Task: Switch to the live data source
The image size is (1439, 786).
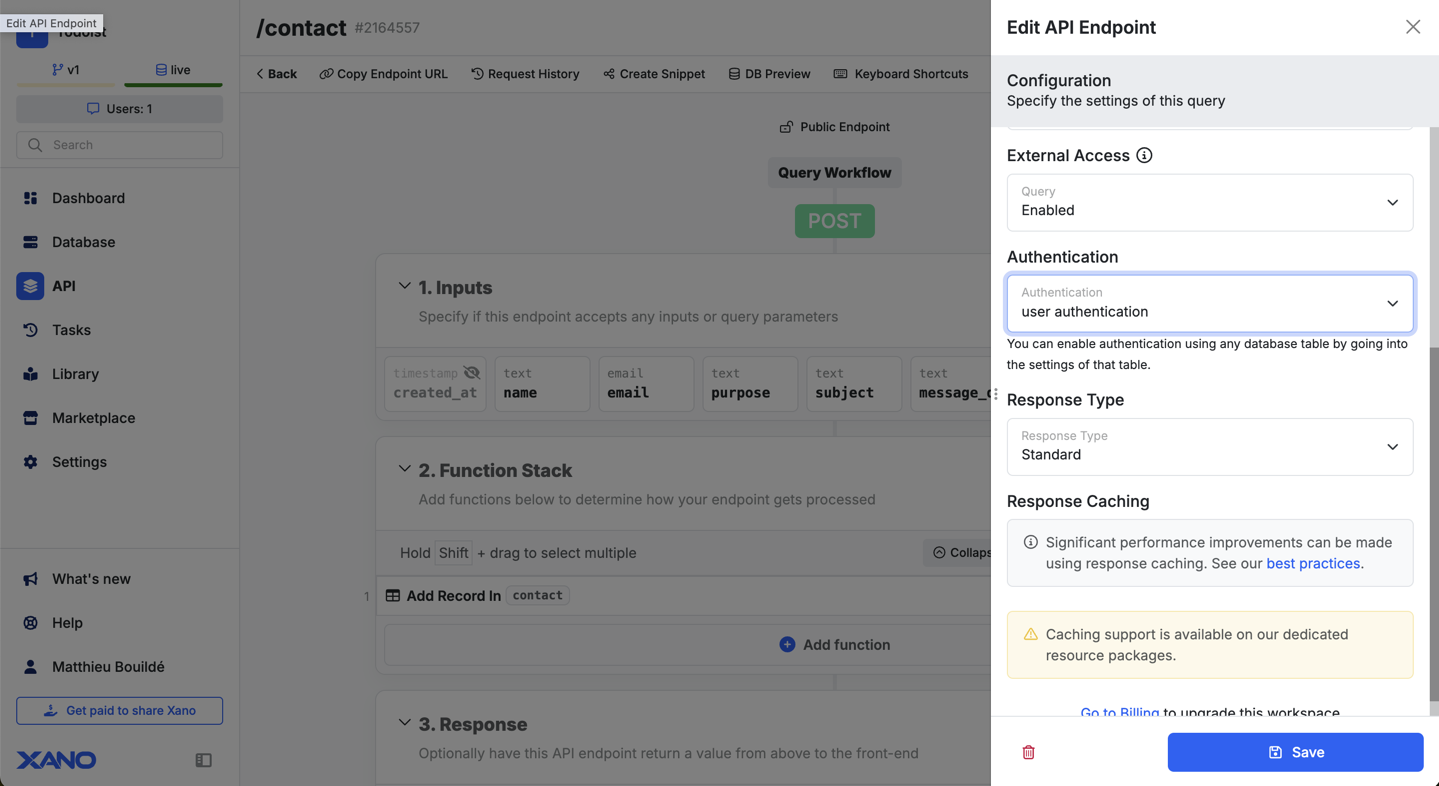Action: coord(173,70)
